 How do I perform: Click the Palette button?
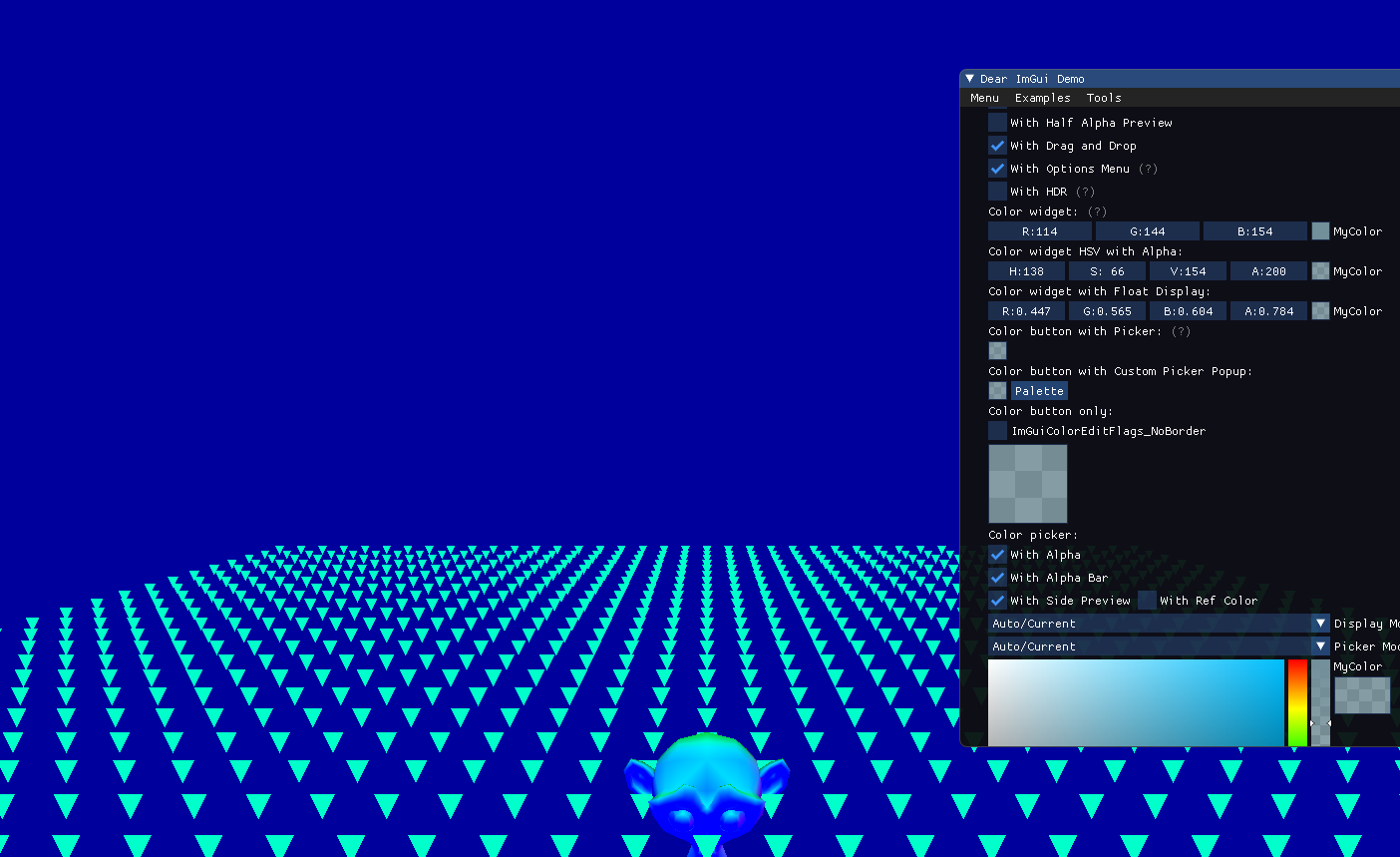point(1039,391)
